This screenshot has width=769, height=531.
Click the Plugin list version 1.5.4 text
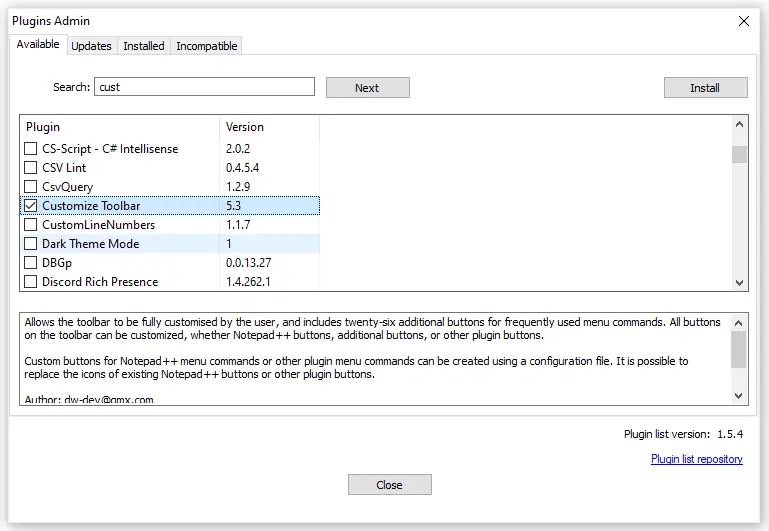(683, 434)
